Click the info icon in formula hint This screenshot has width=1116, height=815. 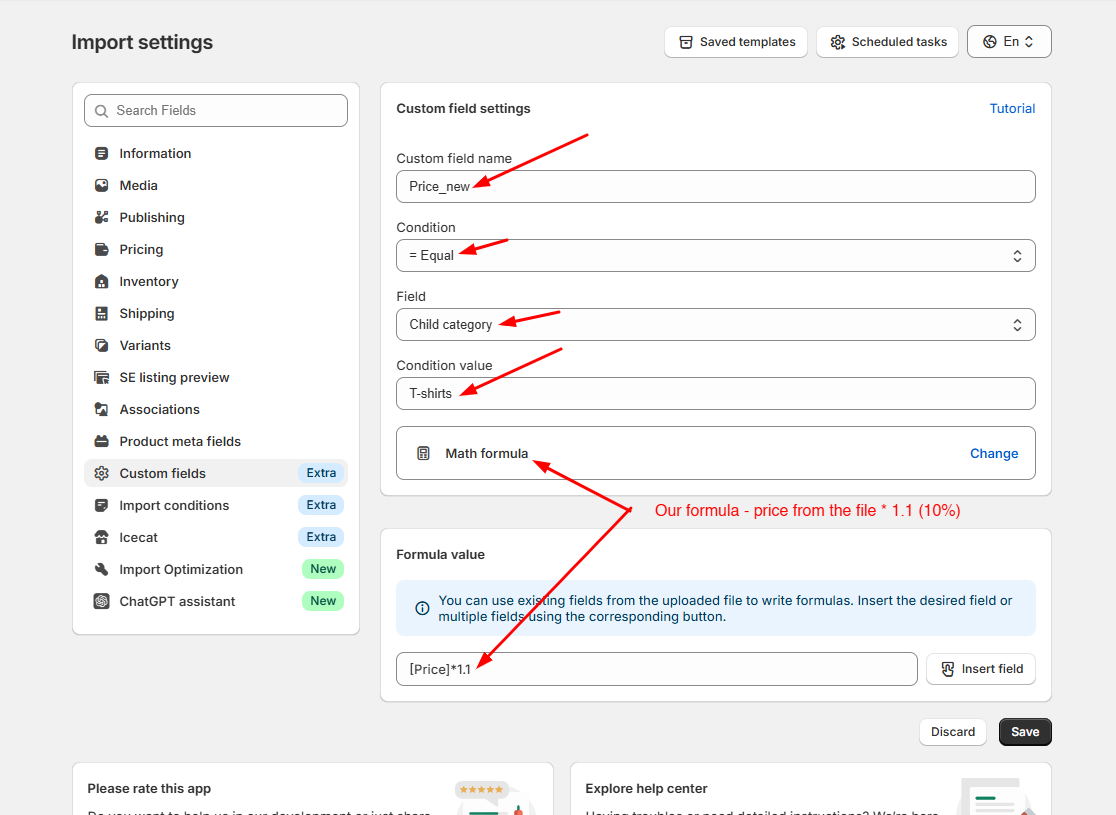(x=422, y=609)
